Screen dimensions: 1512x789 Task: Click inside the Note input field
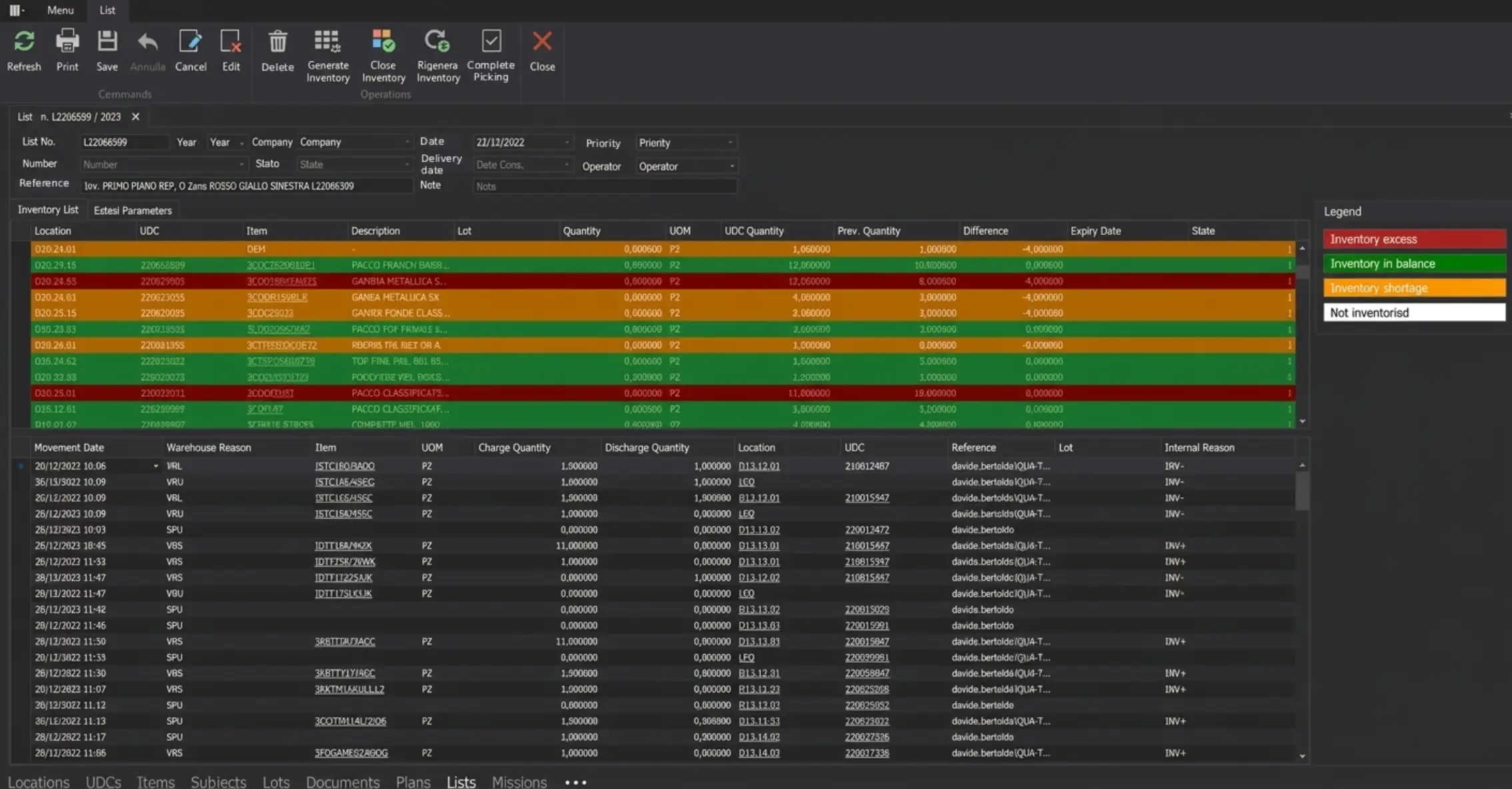pyautogui.click(x=603, y=186)
